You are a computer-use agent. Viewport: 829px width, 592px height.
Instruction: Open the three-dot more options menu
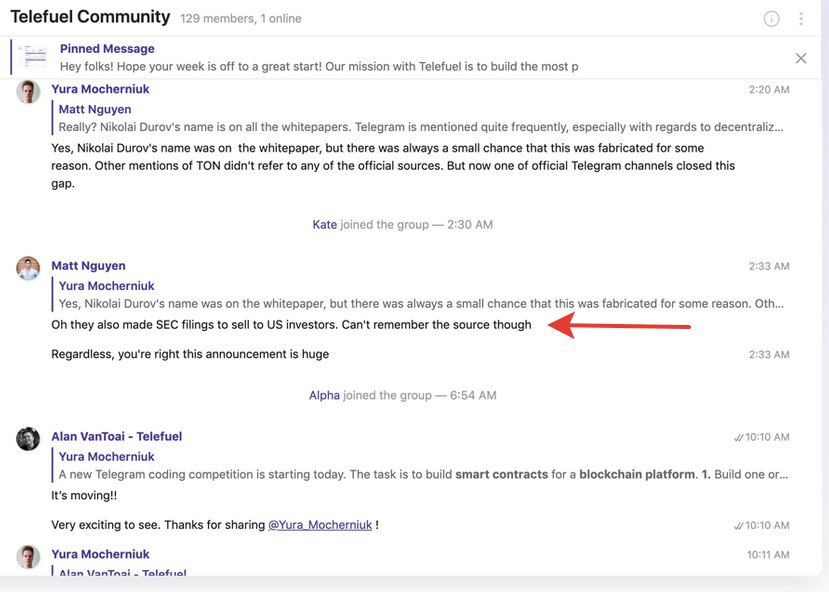(x=801, y=18)
